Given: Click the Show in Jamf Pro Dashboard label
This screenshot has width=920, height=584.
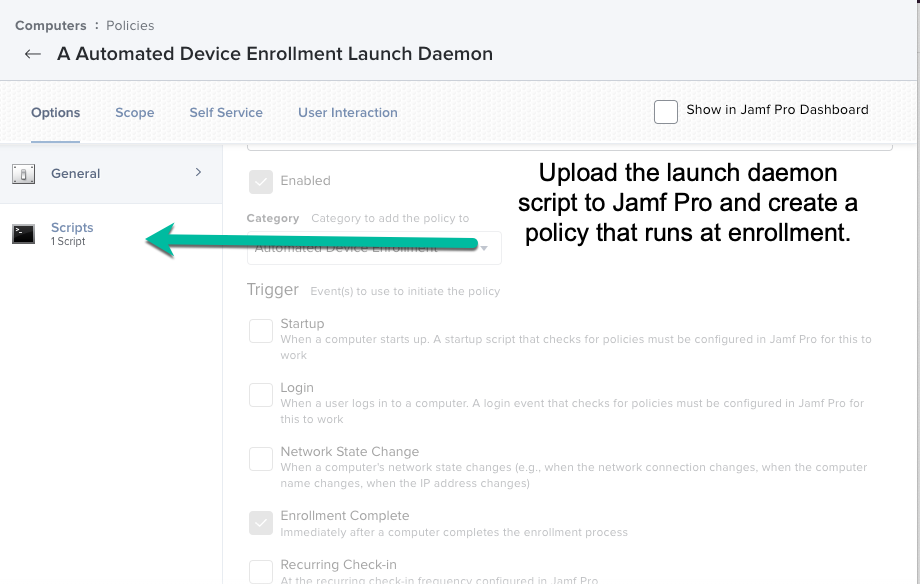Looking at the screenshot, I should point(777,110).
